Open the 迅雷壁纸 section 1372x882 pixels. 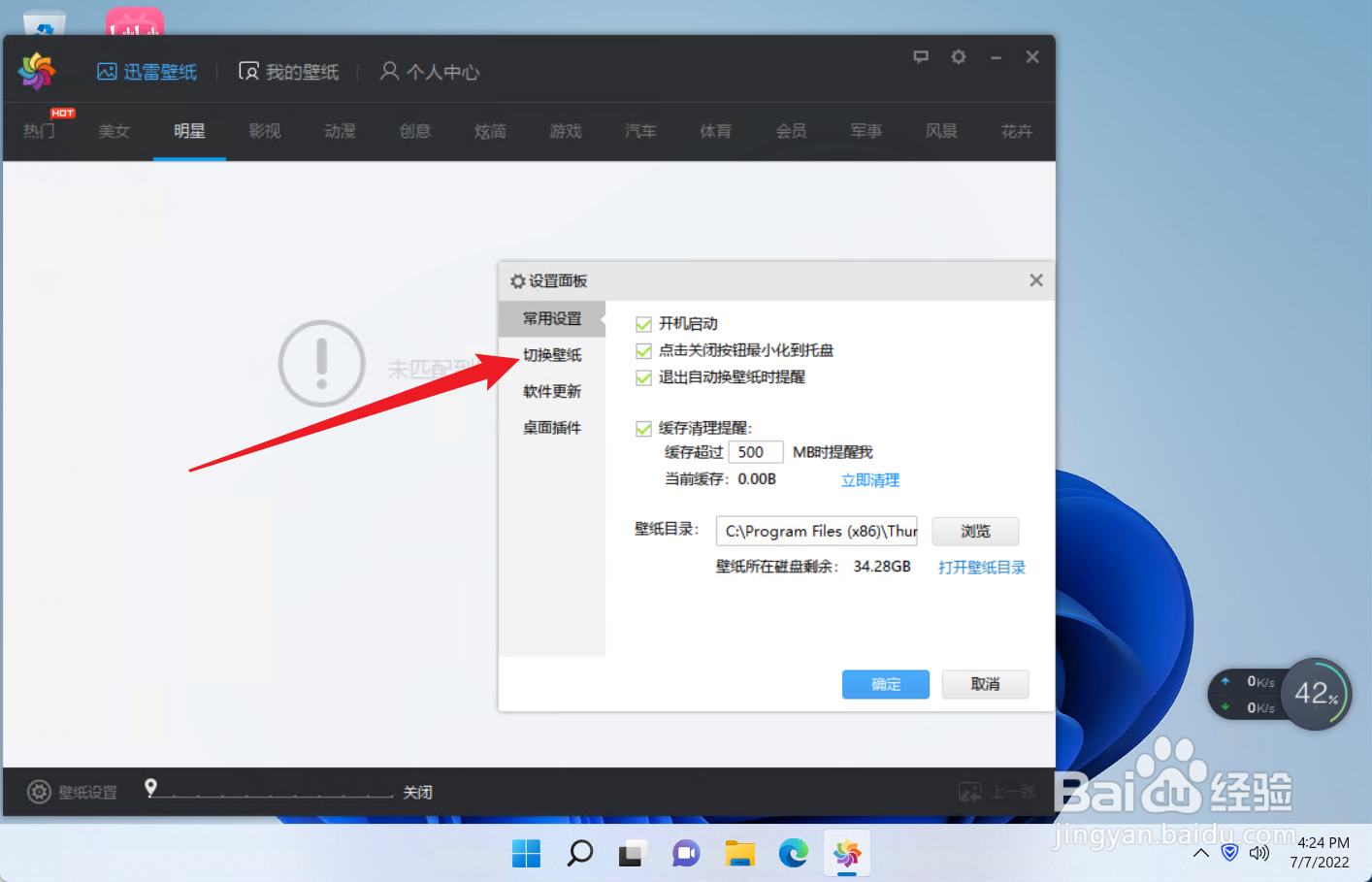[x=147, y=72]
